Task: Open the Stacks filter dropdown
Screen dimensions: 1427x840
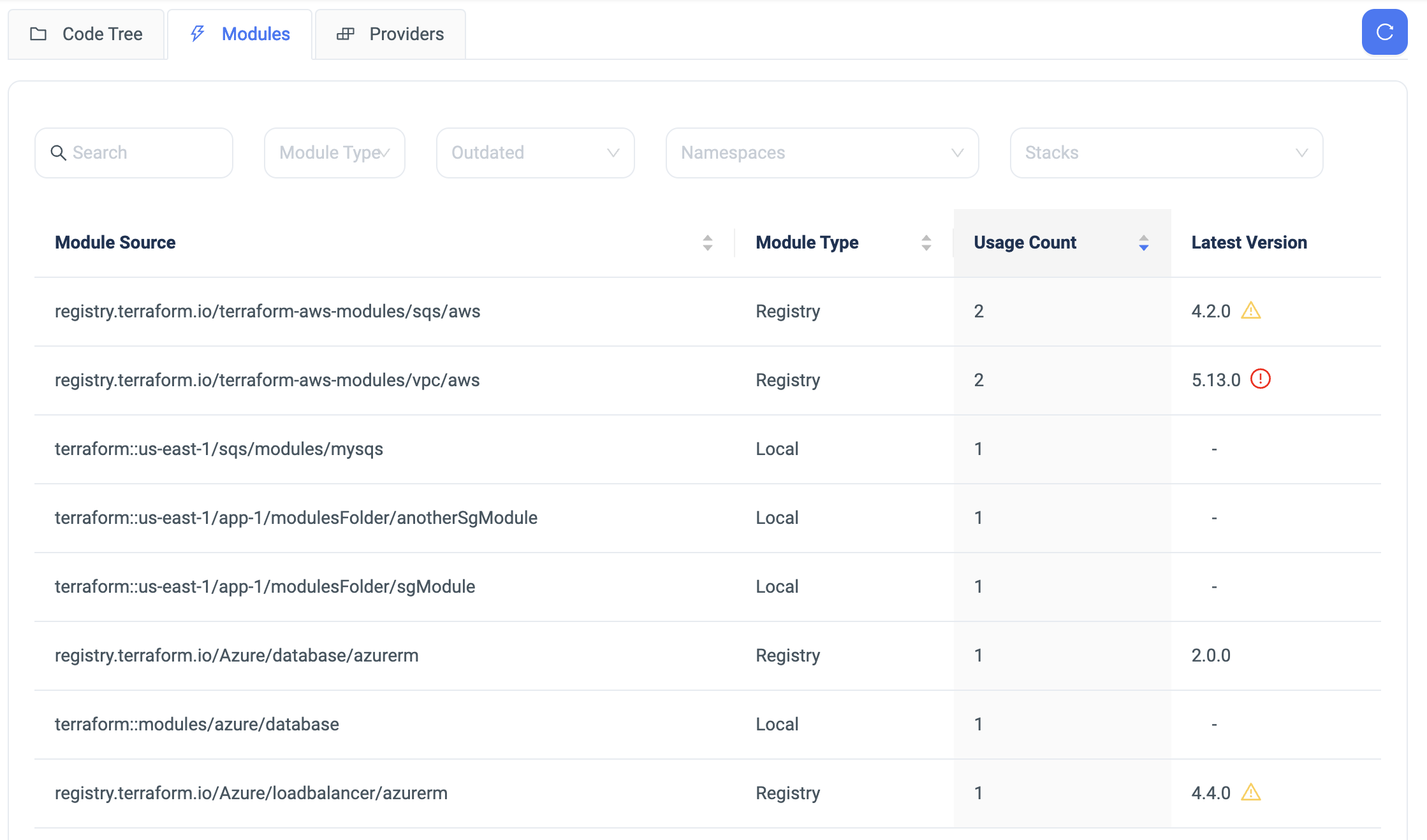Action: [1167, 153]
